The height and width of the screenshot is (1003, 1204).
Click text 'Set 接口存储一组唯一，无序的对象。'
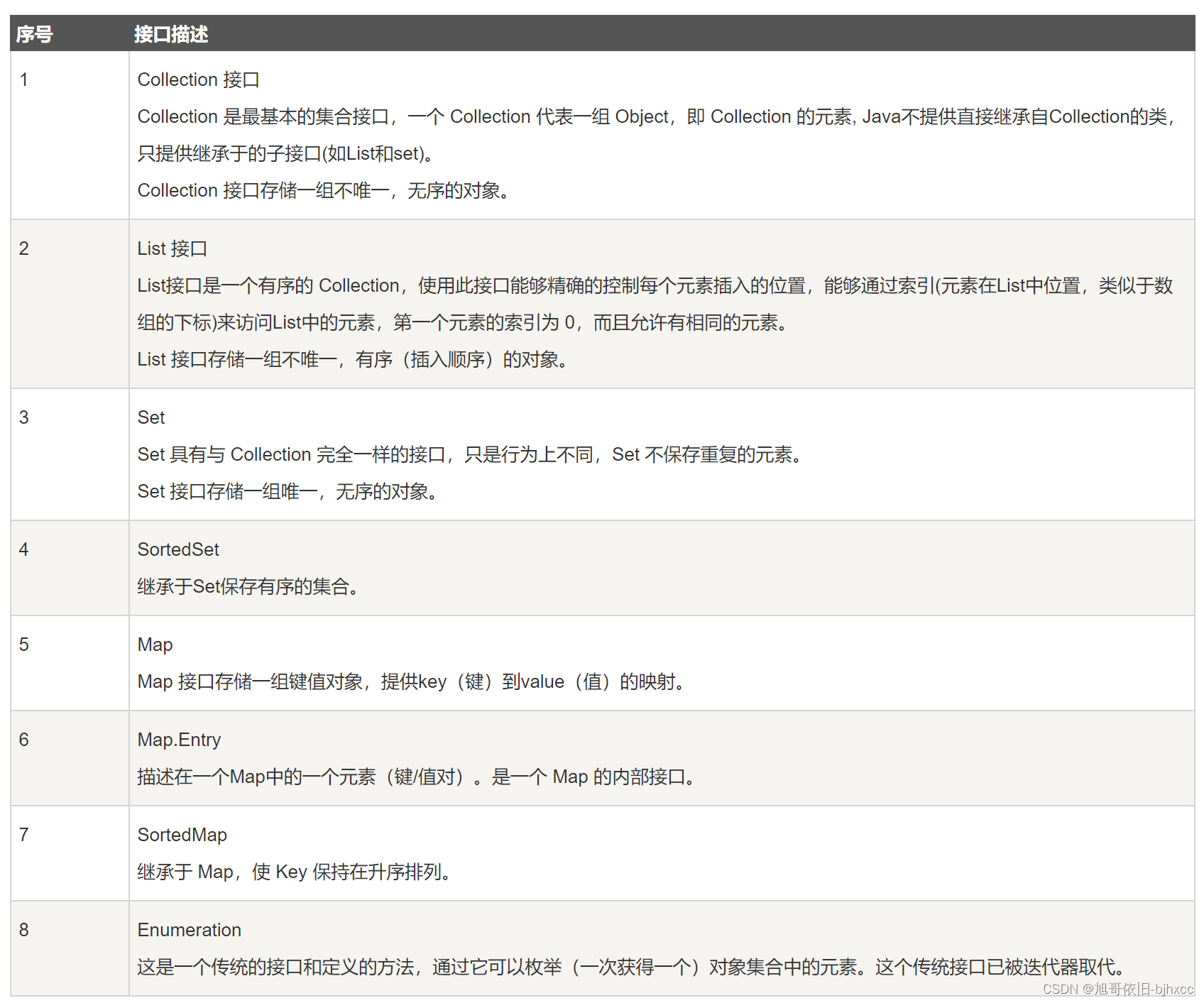(288, 491)
